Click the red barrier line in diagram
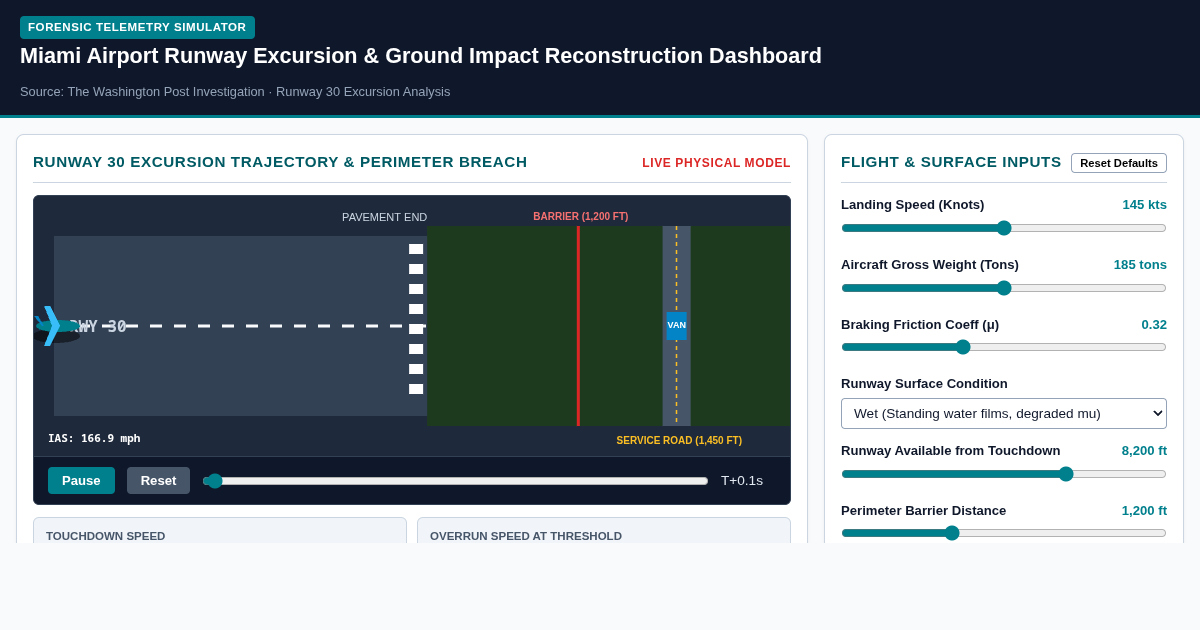This screenshot has width=1200, height=630. coord(578,326)
